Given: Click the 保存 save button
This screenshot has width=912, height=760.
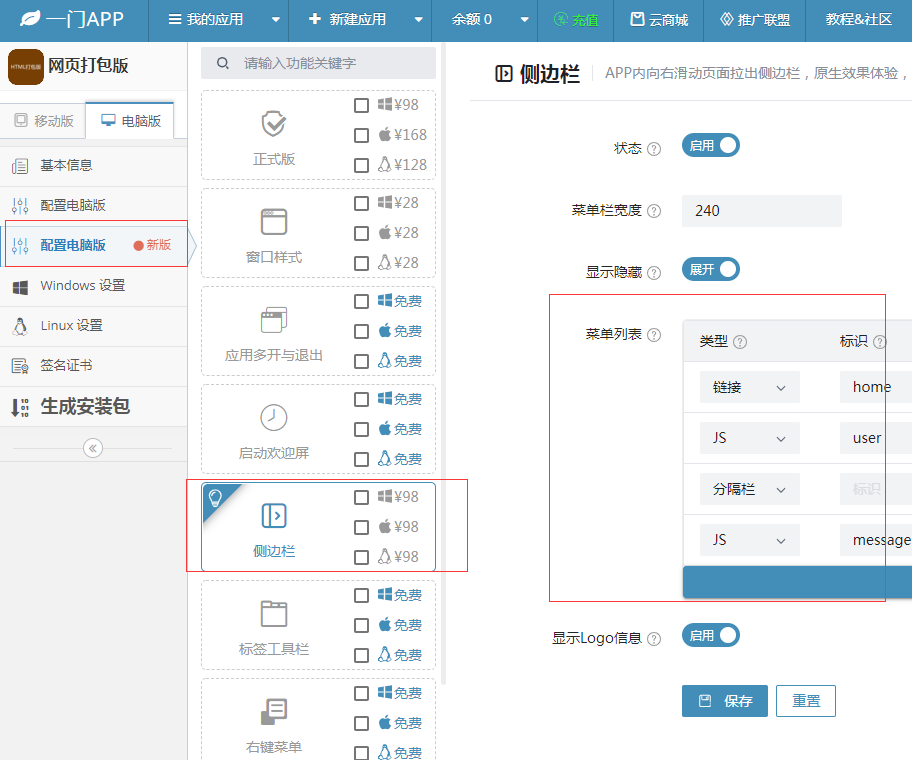Looking at the screenshot, I should (x=725, y=701).
